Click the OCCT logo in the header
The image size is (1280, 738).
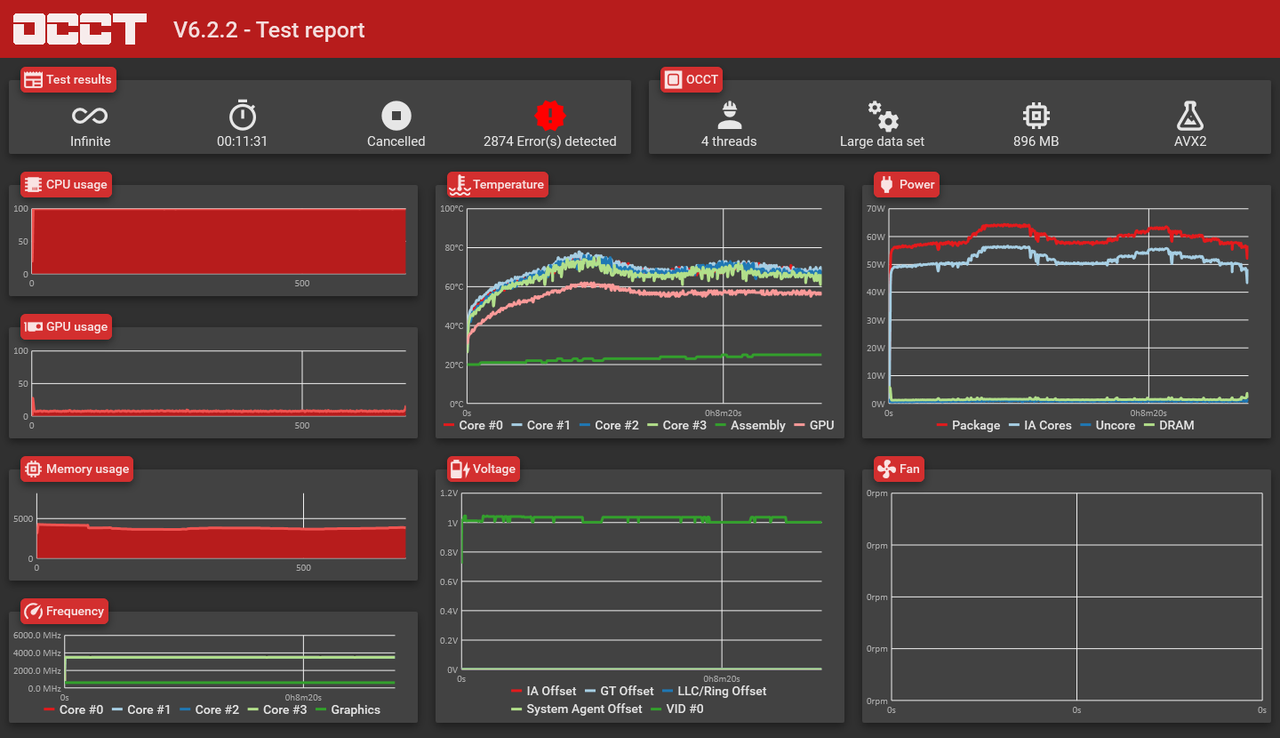(80, 29)
